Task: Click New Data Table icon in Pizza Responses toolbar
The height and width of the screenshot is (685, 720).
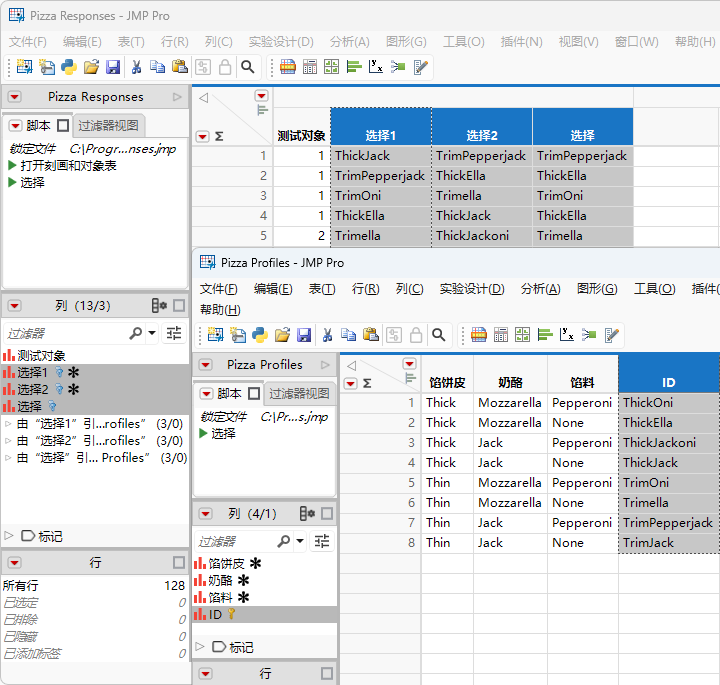Action: [x=24, y=67]
